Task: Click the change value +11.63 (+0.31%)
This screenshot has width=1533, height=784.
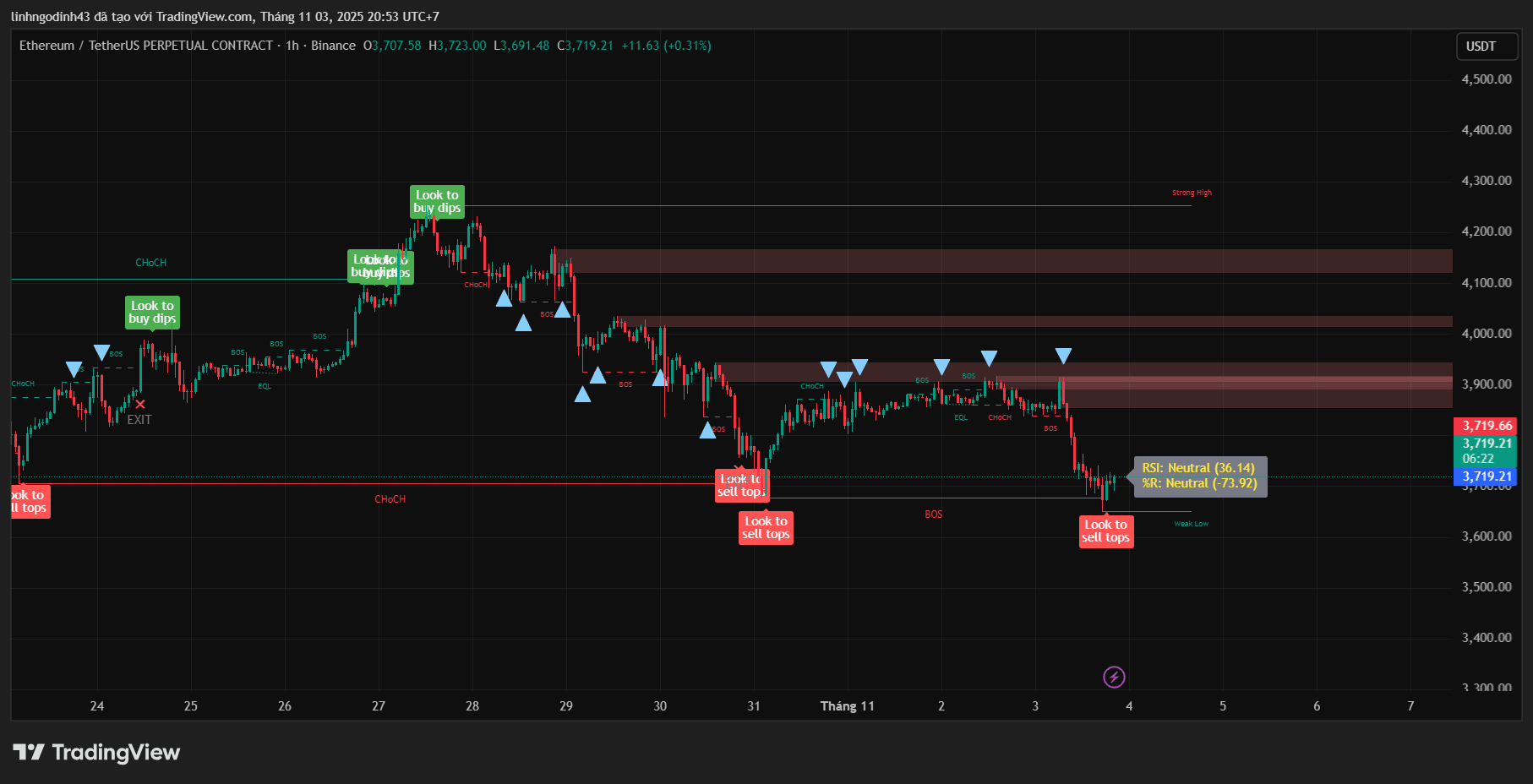Action: click(666, 46)
